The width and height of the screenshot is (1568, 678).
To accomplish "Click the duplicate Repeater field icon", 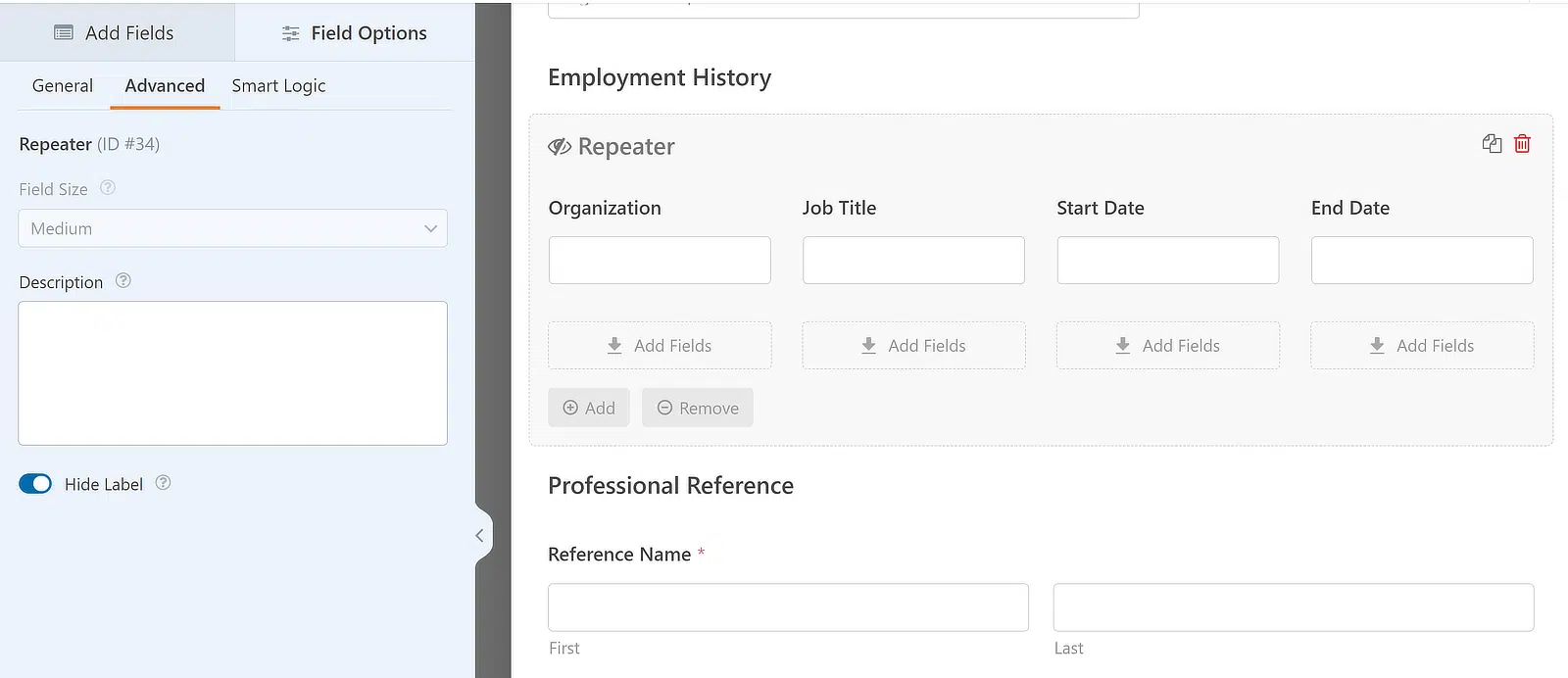I will (x=1492, y=144).
